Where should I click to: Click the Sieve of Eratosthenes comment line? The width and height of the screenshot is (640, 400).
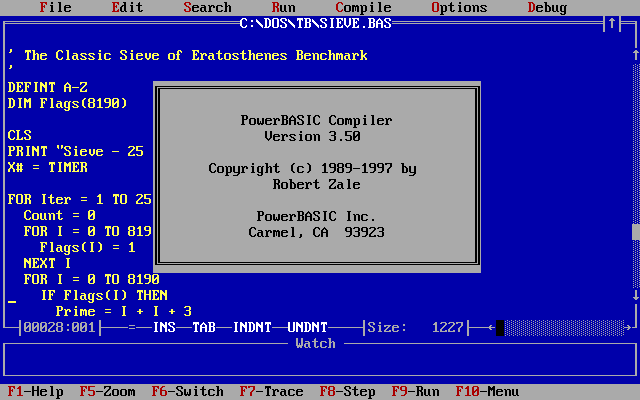[188, 55]
